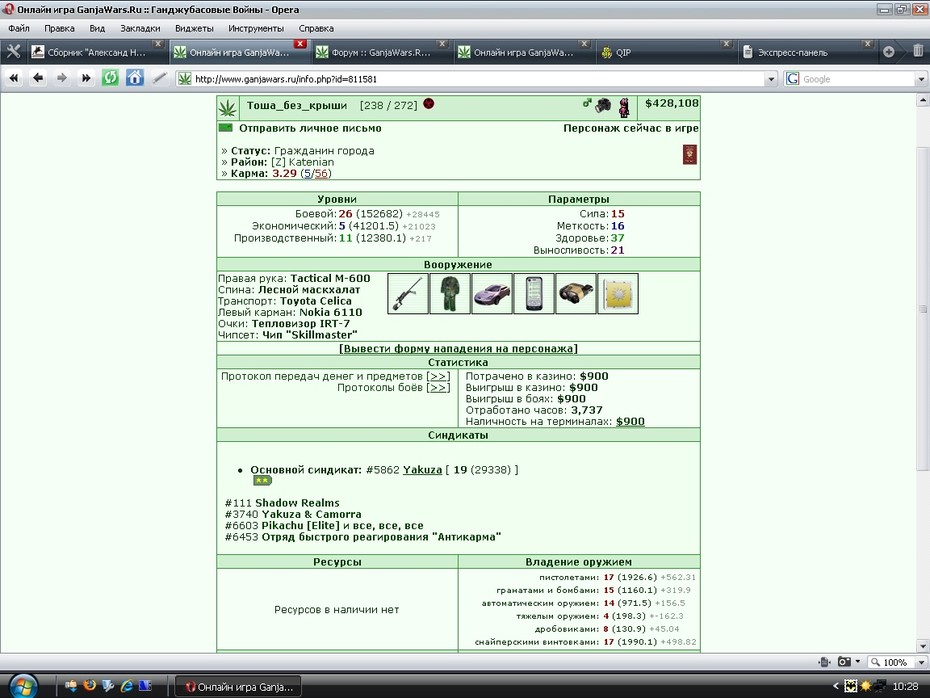Image resolution: width=930 pixels, height=698 pixels.
Task: Switch to the Форум :: GanjaWars.R... tab
Action: tap(380, 52)
